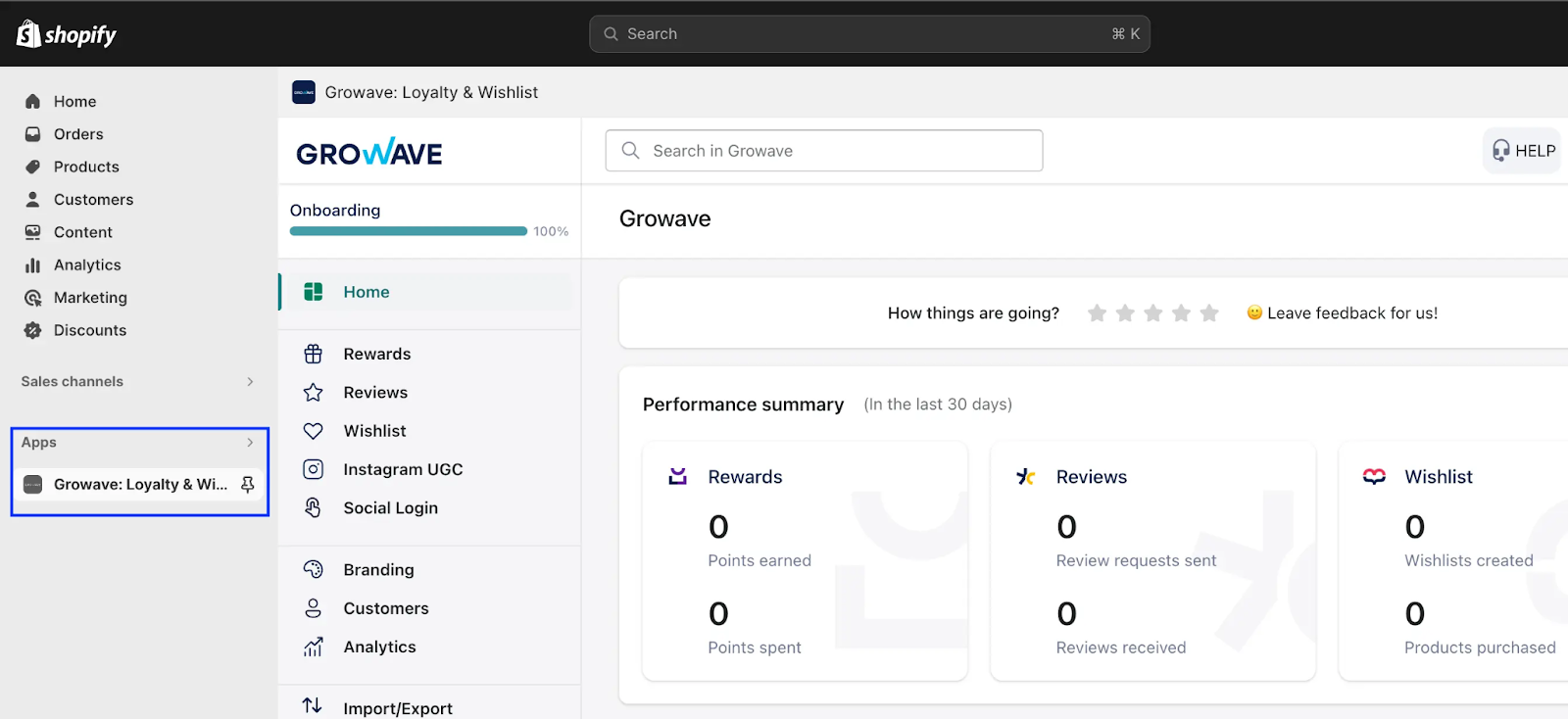
Task: Rate with the fourth feedback star
Action: point(1181,312)
